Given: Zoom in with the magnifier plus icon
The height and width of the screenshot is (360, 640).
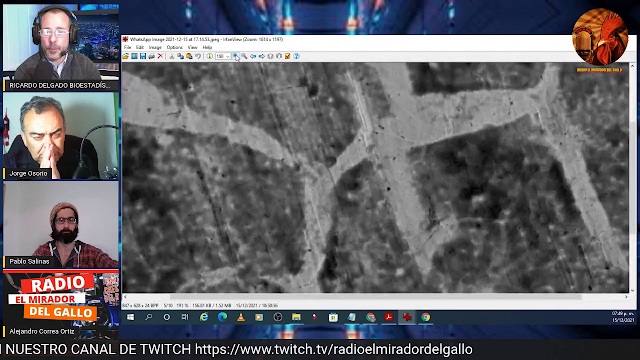Looking at the screenshot, I should [x=236, y=56].
